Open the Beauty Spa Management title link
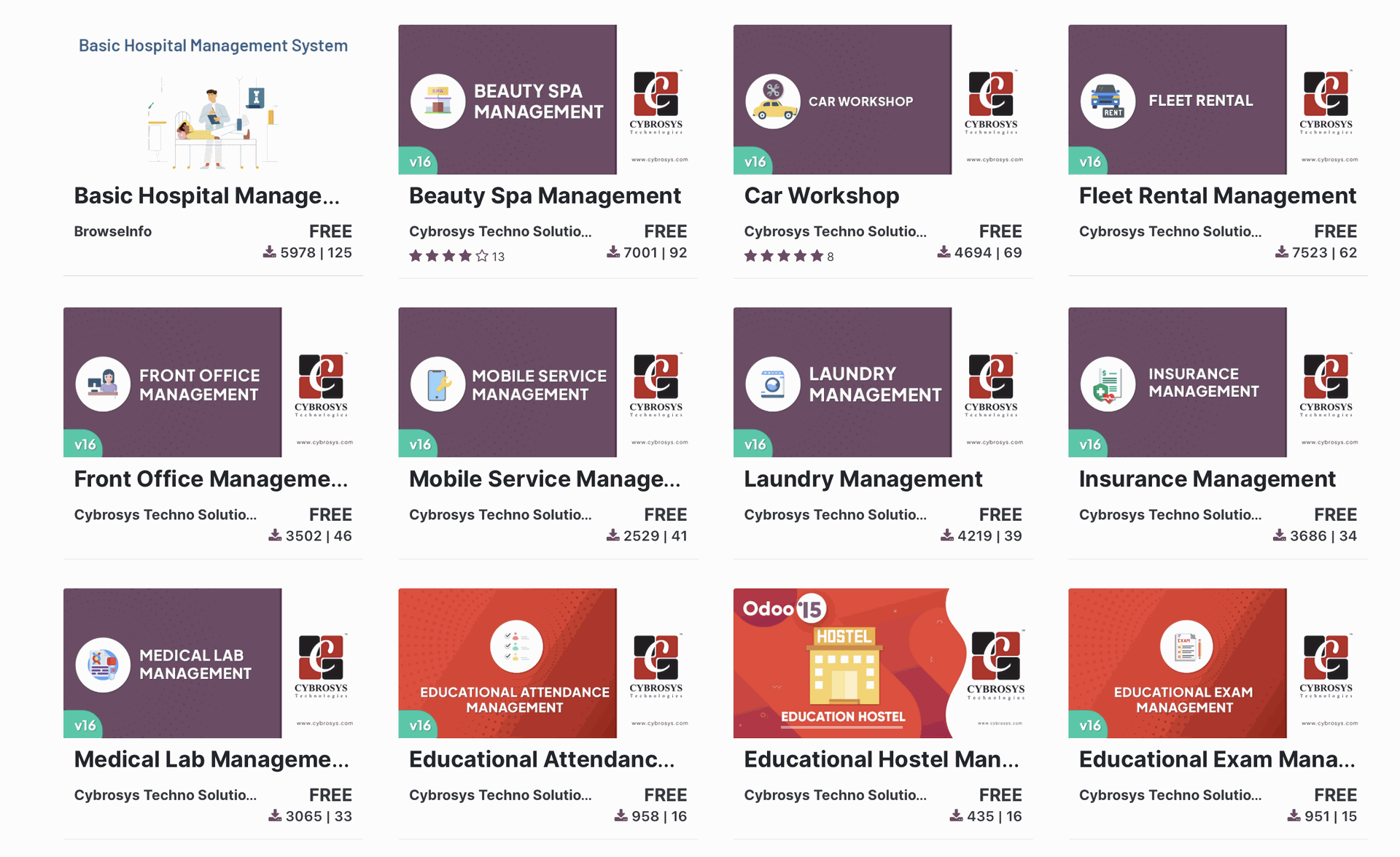Image resolution: width=1400 pixels, height=857 pixels. (x=545, y=196)
